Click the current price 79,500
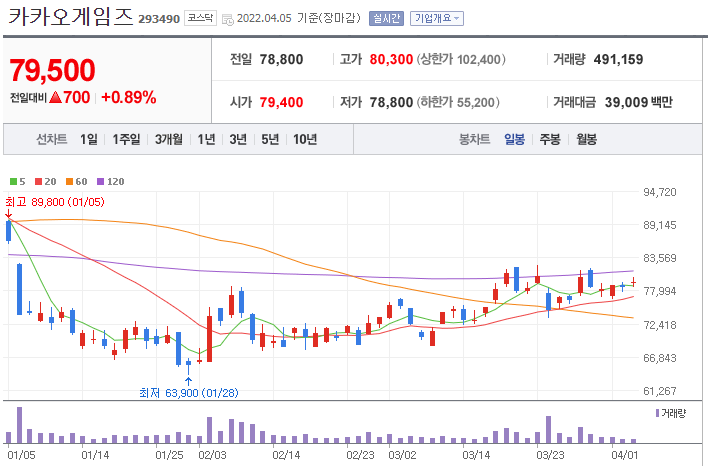The image size is (708, 466). pos(52,70)
